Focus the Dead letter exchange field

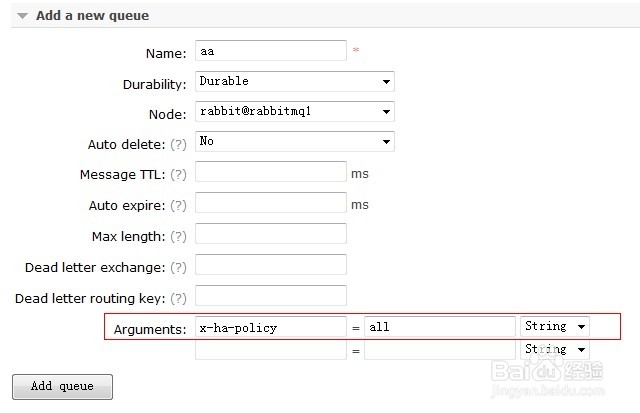[x=270, y=265]
